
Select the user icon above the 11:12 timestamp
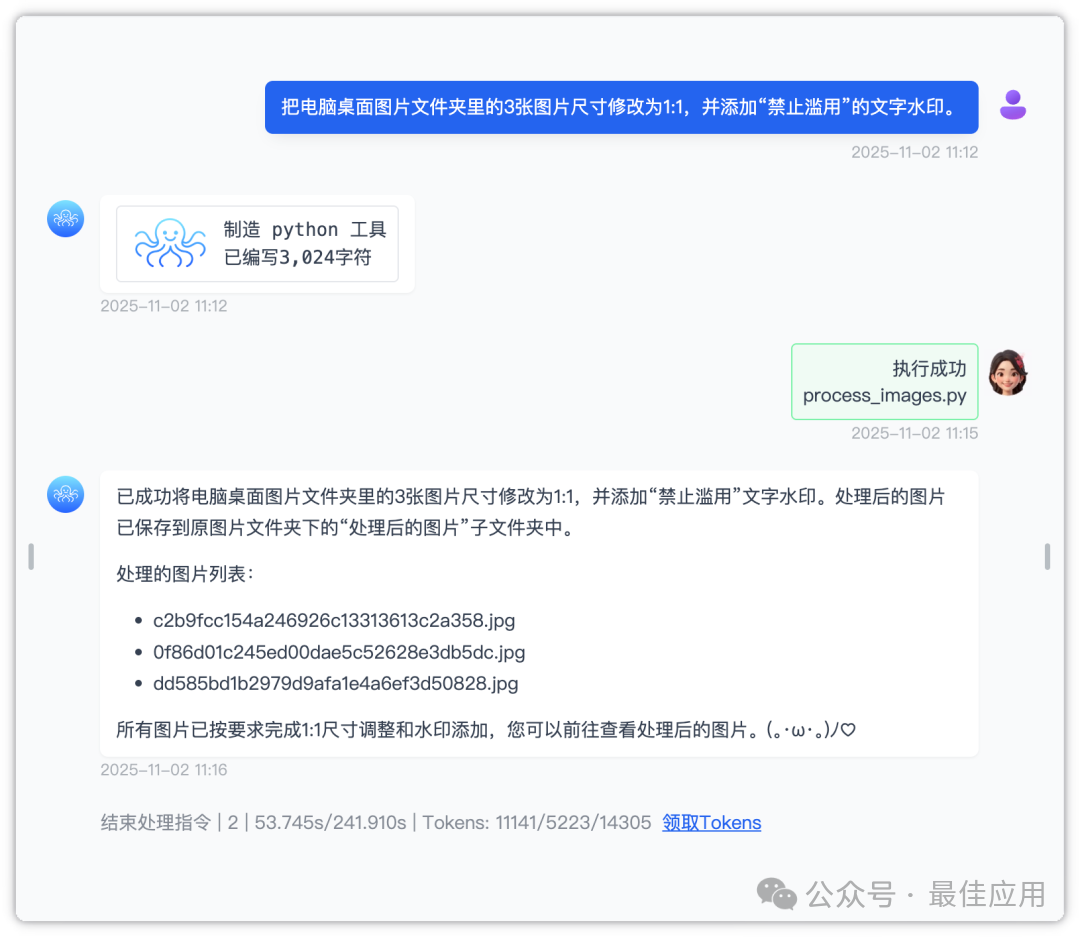pos(1013,103)
